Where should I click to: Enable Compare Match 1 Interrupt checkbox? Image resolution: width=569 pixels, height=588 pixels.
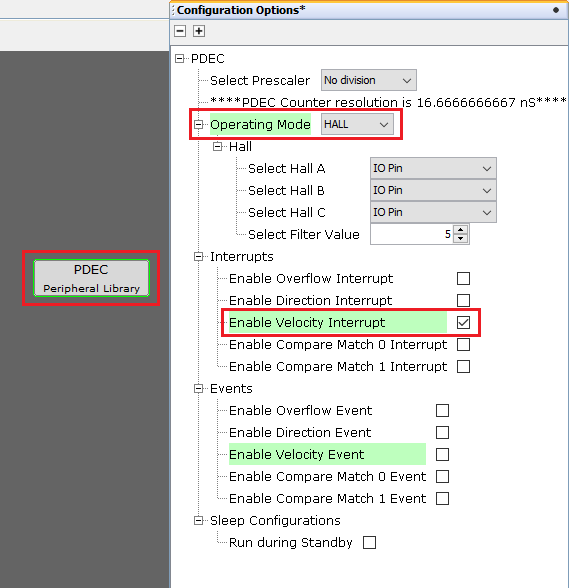coord(463,366)
